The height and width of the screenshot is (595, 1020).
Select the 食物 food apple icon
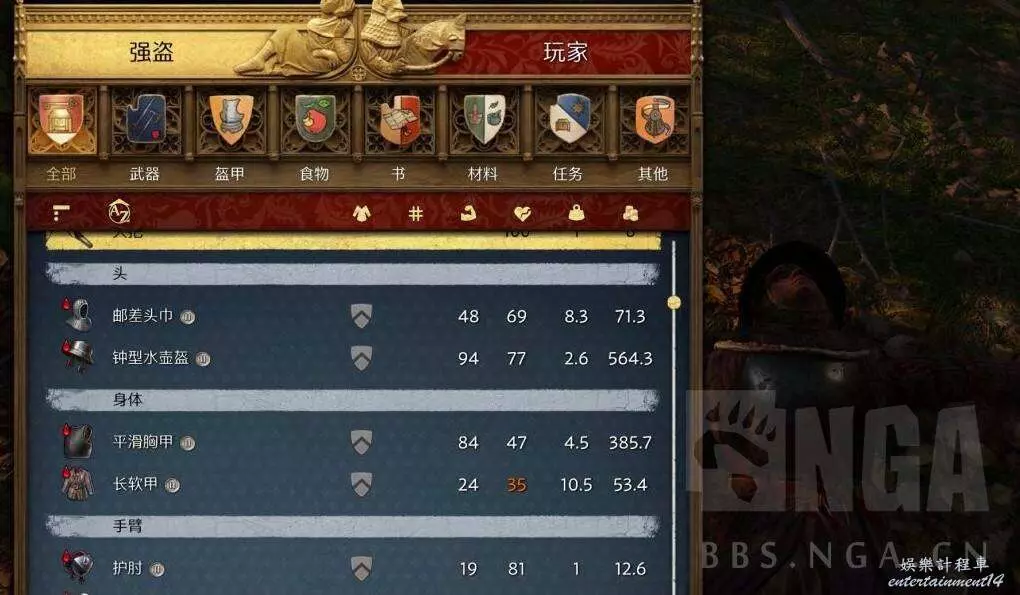[x=315, y=120]
